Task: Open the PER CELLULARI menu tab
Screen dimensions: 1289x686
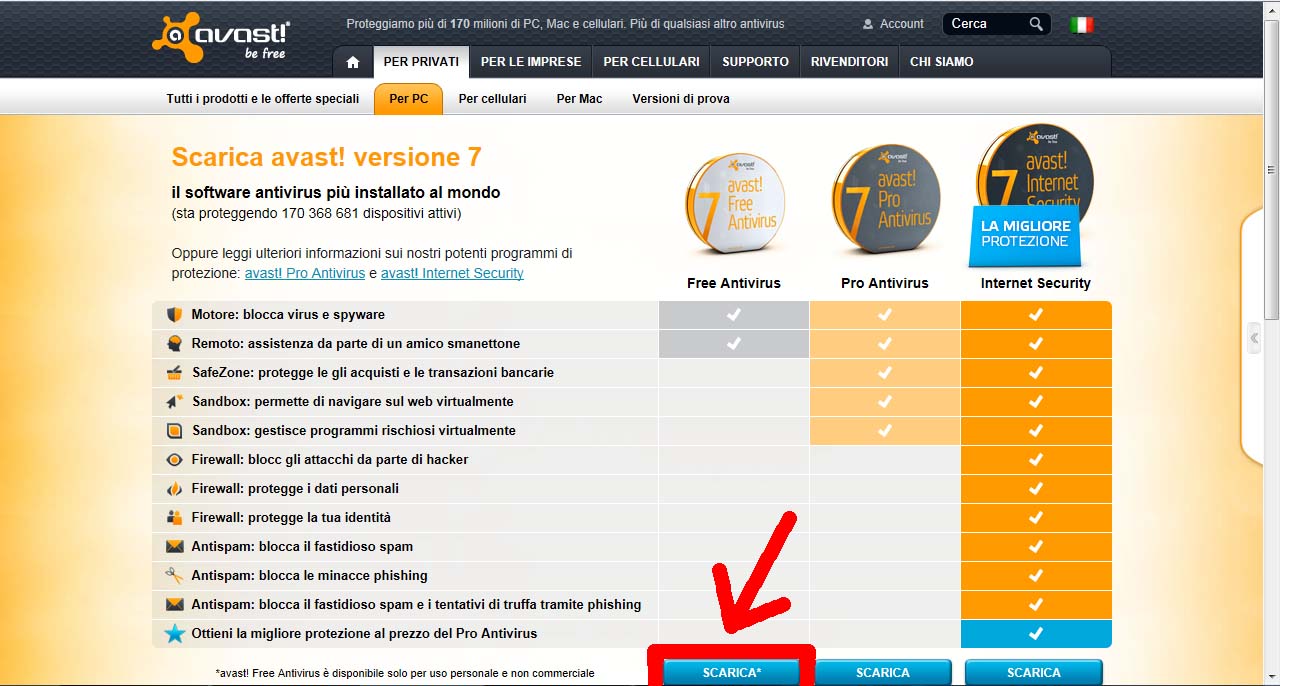Action: point(651,62)
